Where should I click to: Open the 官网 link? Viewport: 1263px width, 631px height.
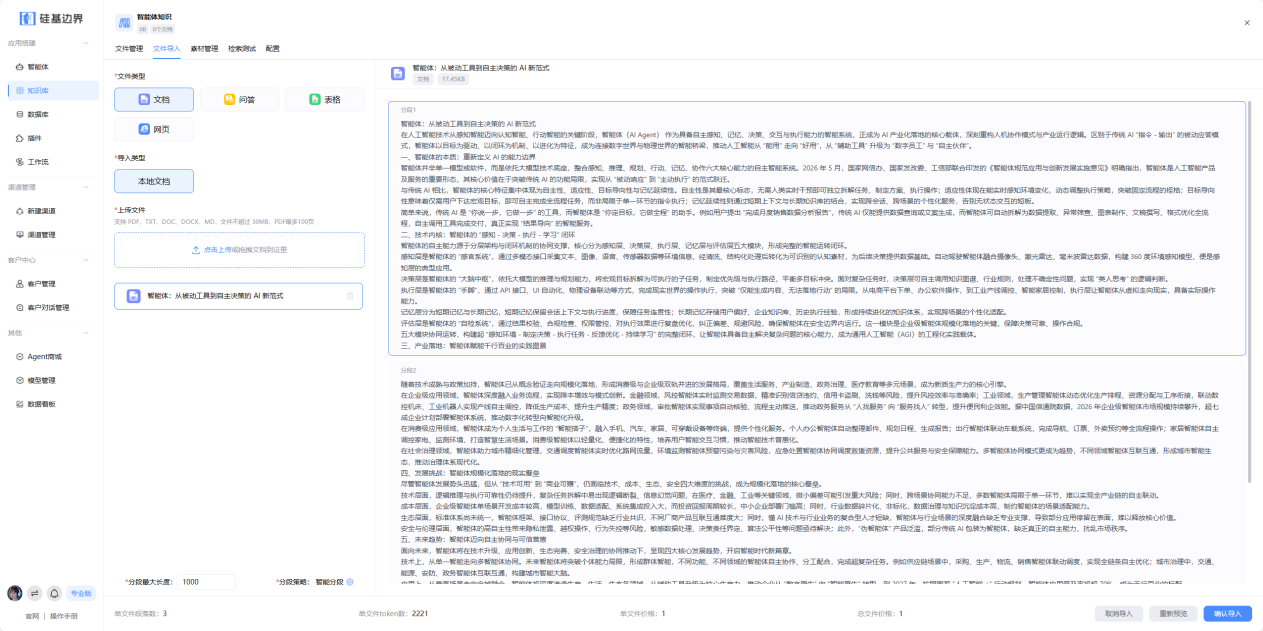[33, 616]
